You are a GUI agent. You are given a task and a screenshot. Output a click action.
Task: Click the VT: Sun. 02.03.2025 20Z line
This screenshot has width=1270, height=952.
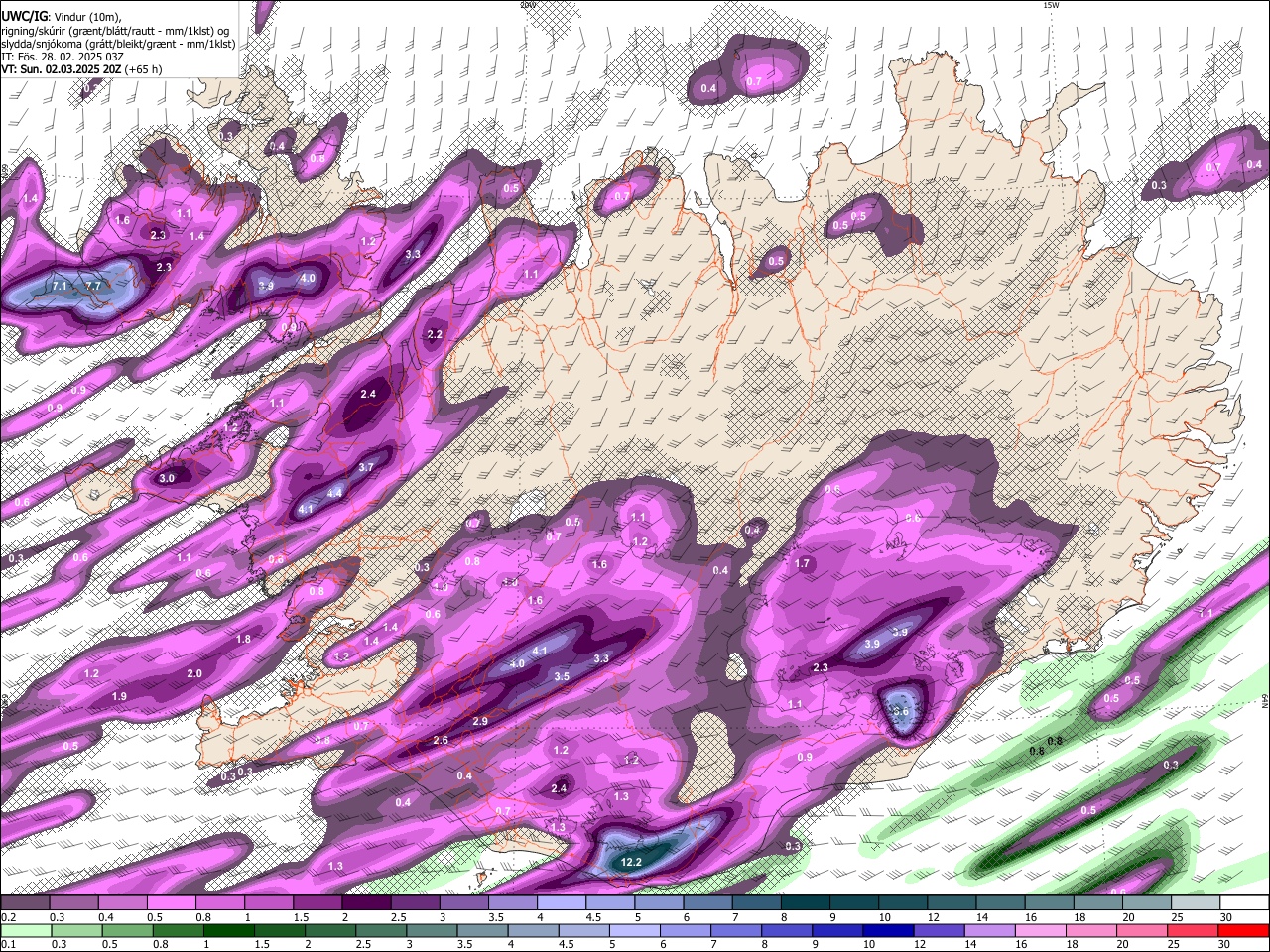pyautogui.click(x=81, y=69)
